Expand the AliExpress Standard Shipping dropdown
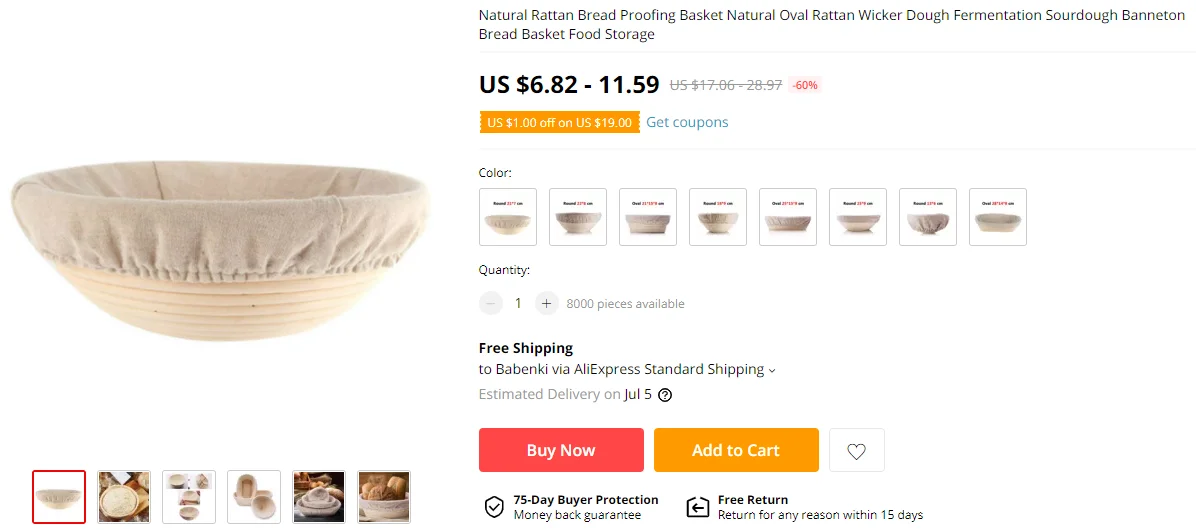This screenshot has height=531, width=1196. pyautogui.click(x=771, y=370)
